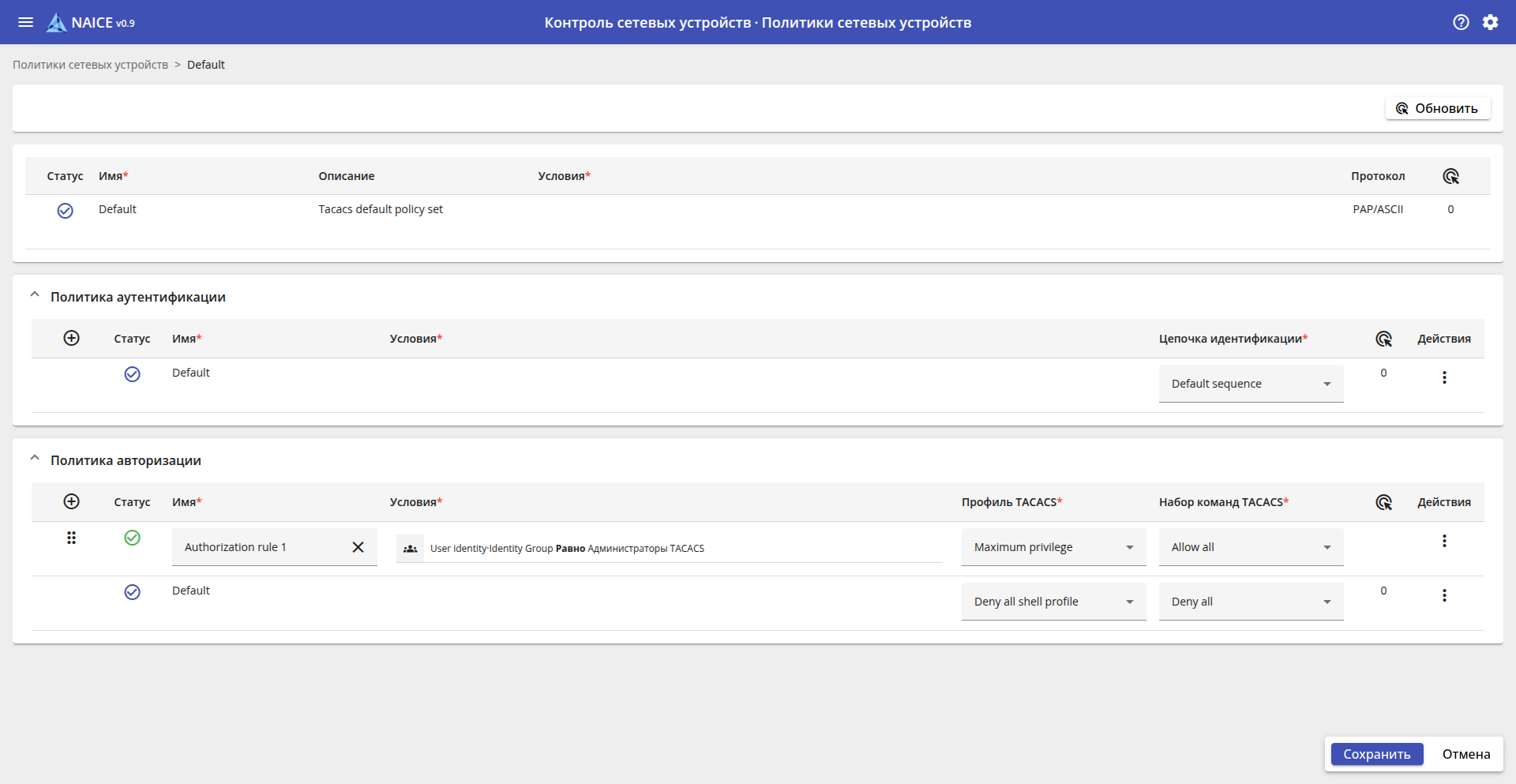Screen dimensions: 1516x784
Task: Toggle status of Default policy set
Action: 65,210
